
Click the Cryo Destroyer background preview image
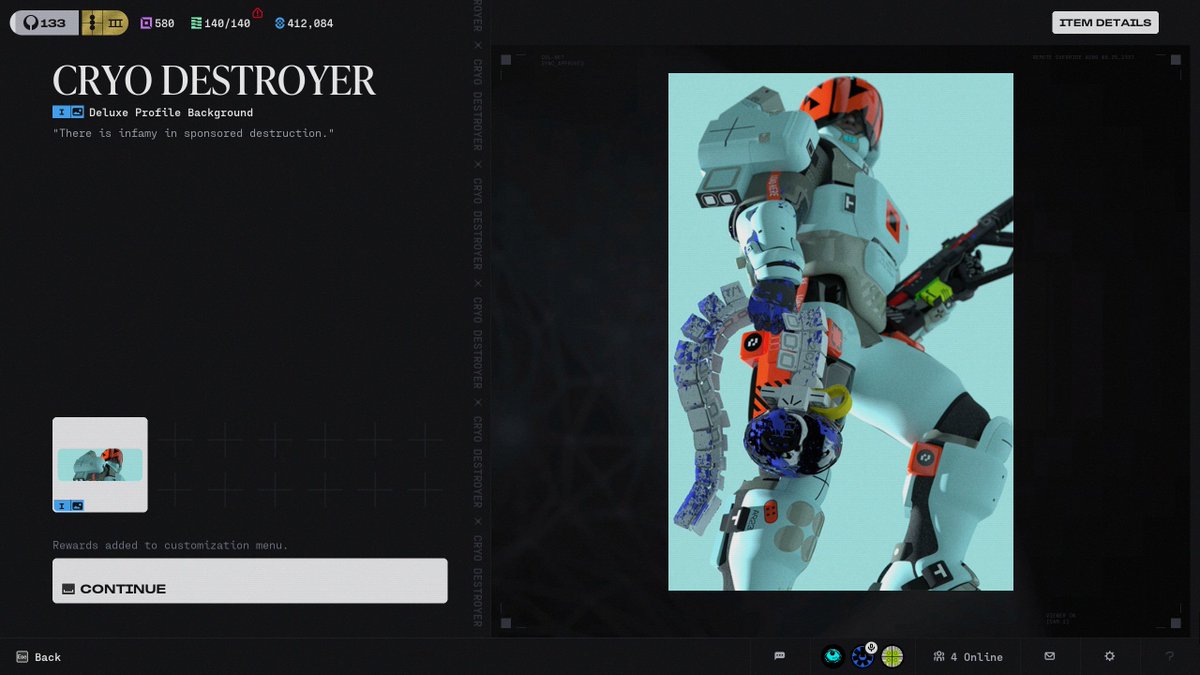[840, 332]
